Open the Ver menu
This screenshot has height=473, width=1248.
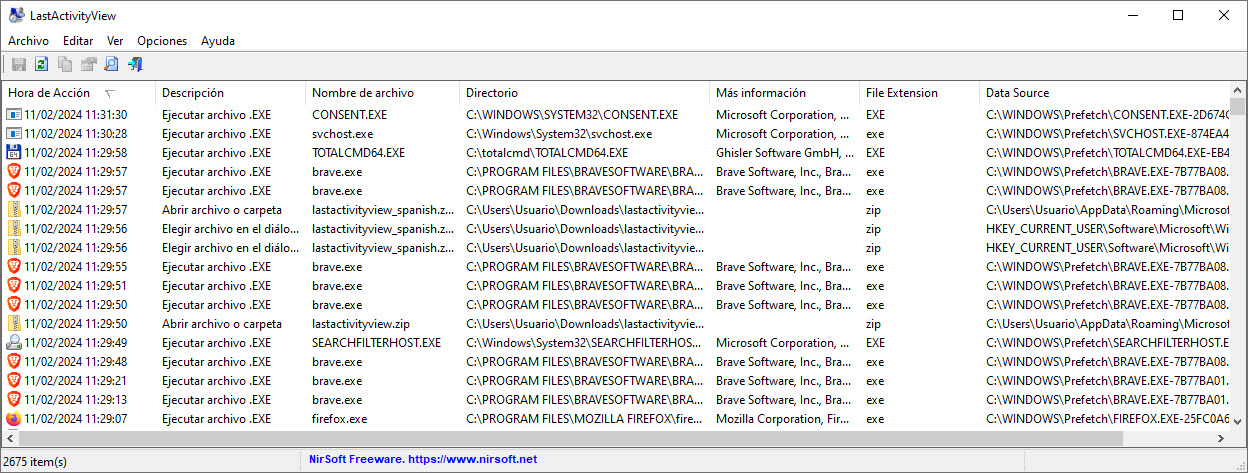(115, 41)
